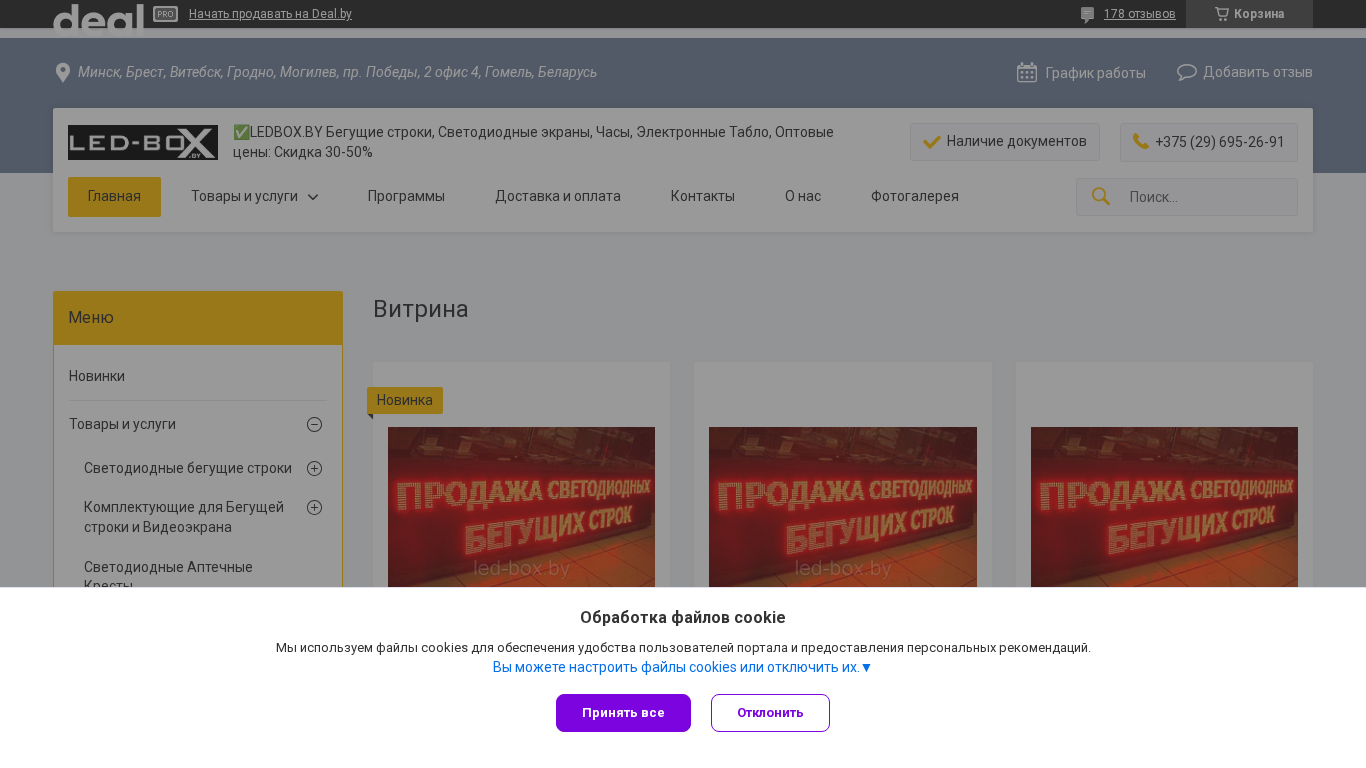The width and height of the screenshot is (1366, 768).
Task: Click the Витрина heading
Action: click(x=421, y=309)
